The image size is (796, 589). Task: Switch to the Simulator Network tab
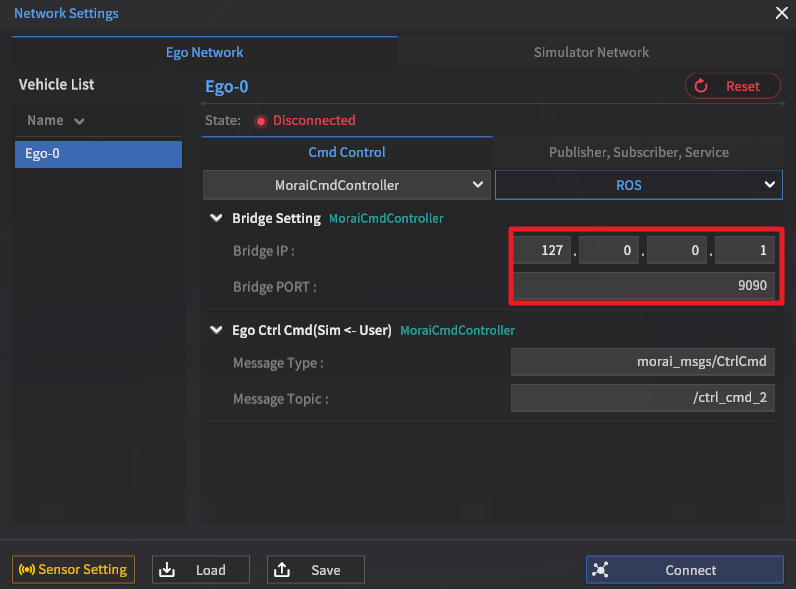591,52
